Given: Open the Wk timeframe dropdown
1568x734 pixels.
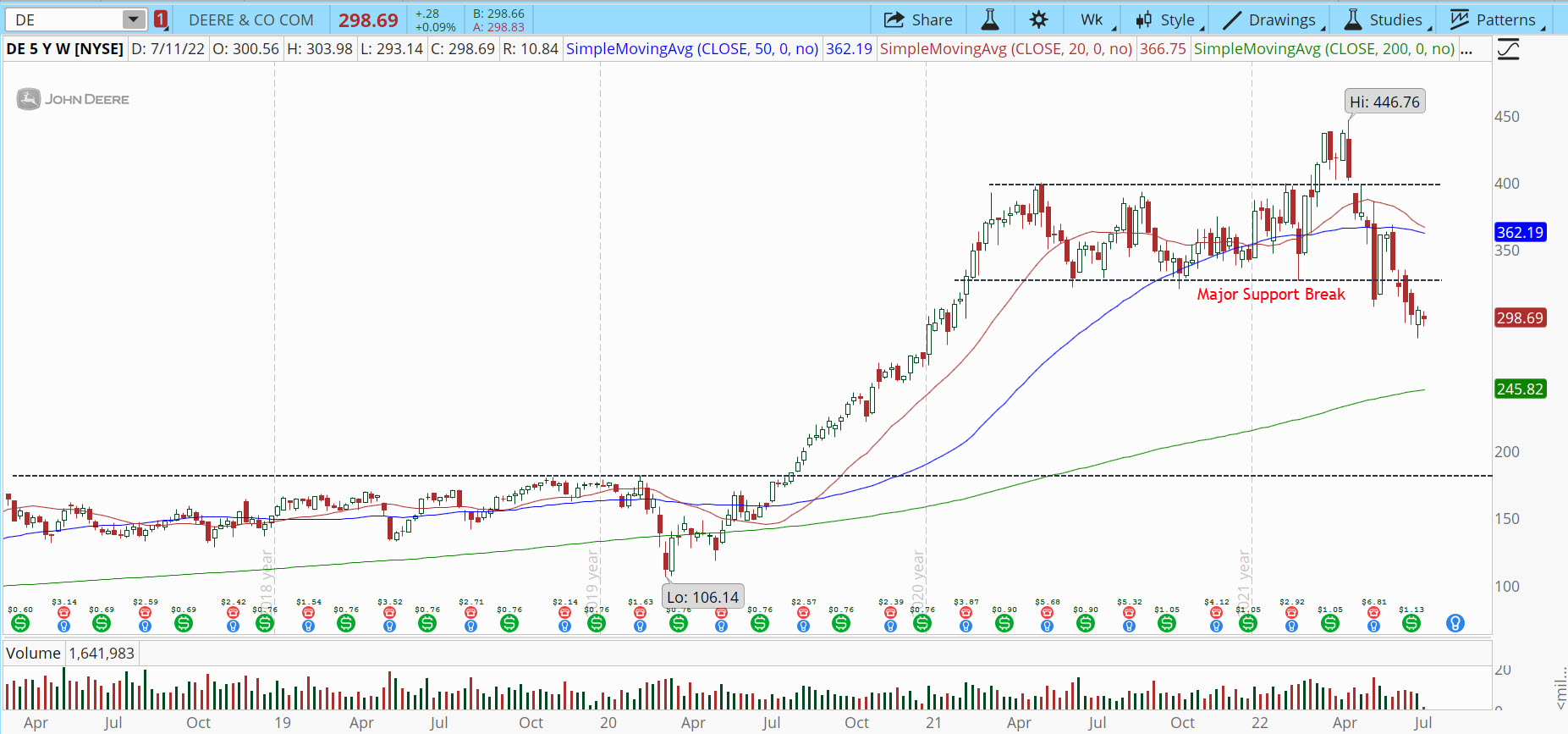Looking at the screenshot, I should coord(1095,19).
